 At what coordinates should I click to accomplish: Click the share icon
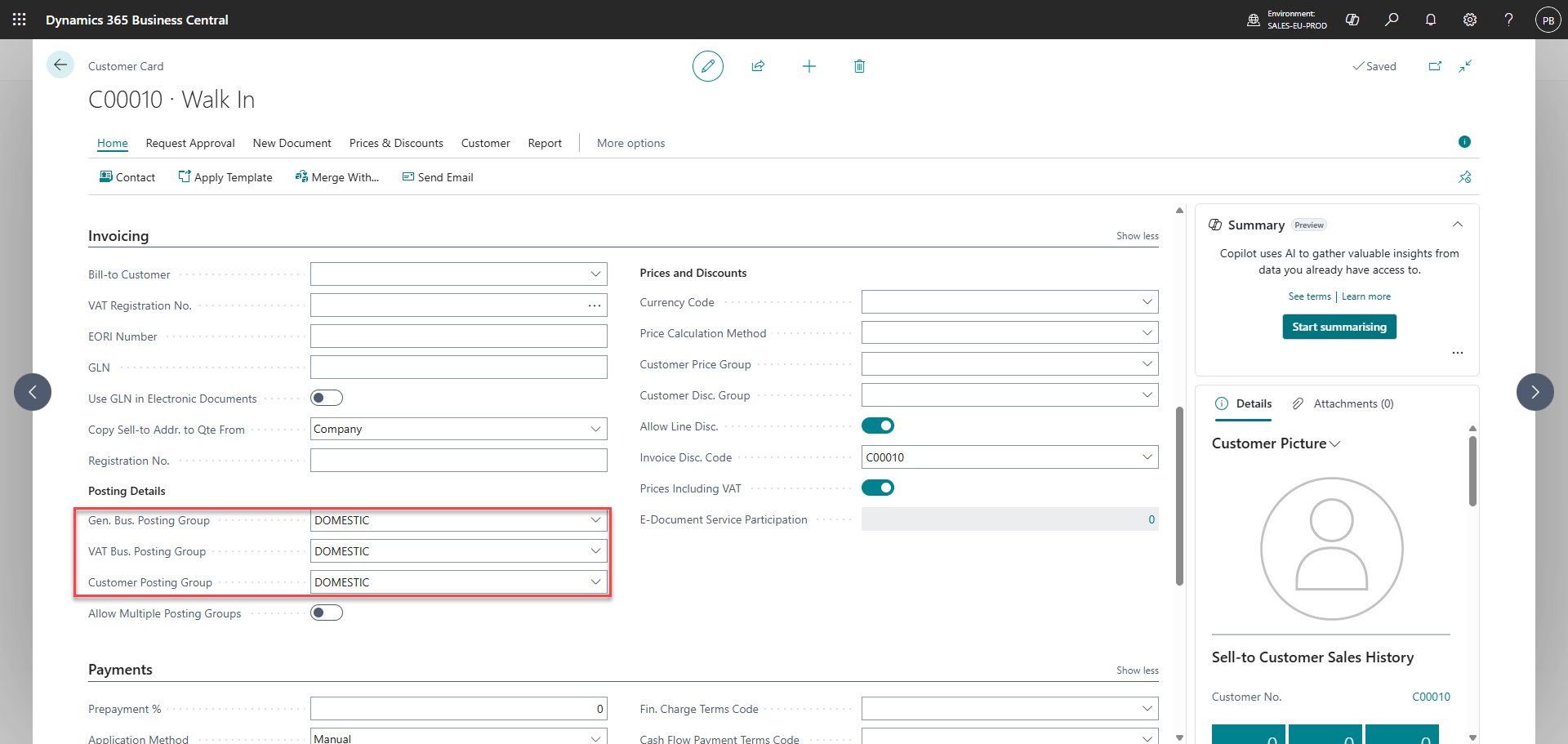click(x=759, y=66)
